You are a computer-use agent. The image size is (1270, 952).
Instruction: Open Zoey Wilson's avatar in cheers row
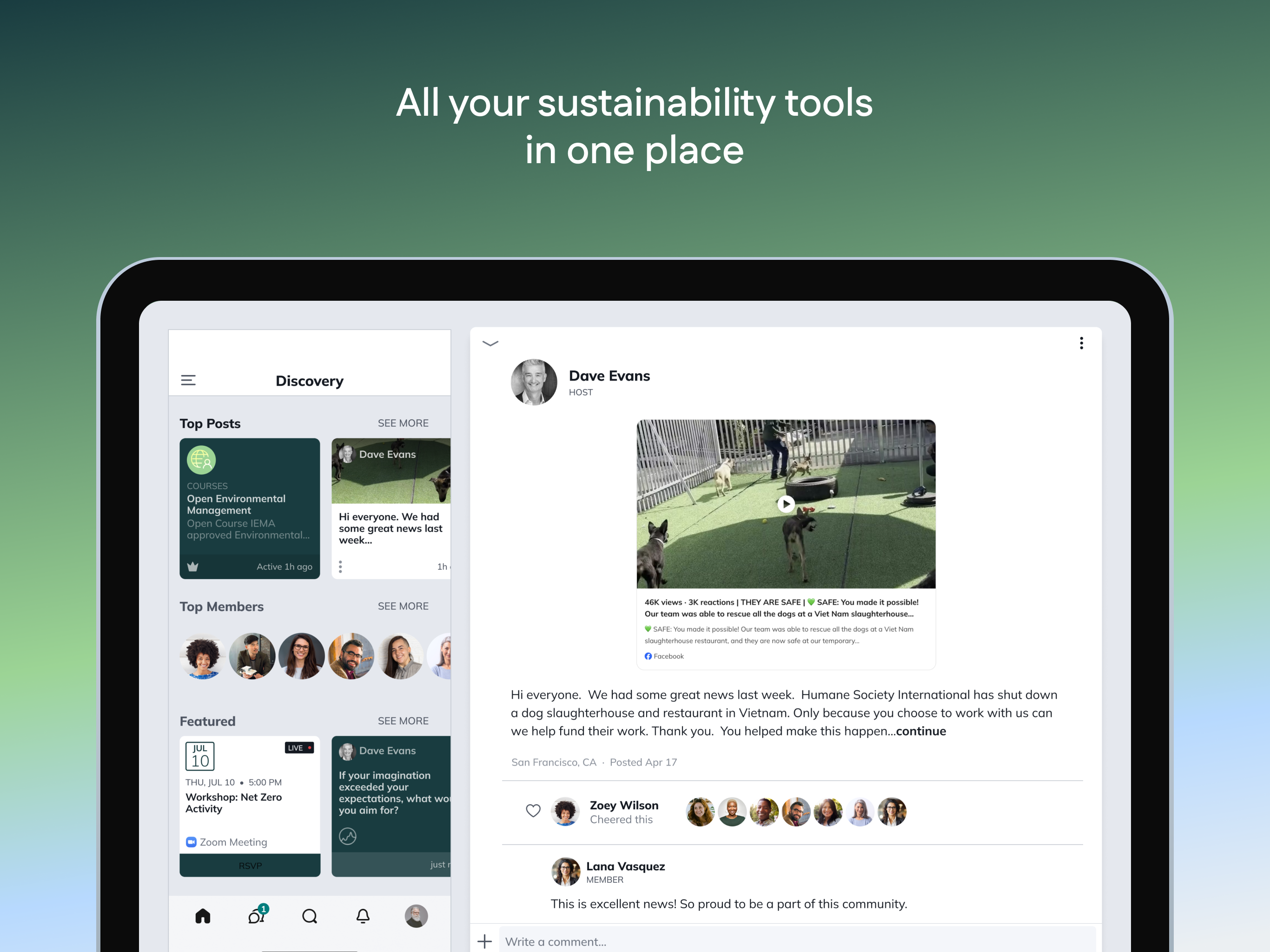coord(565,812)
